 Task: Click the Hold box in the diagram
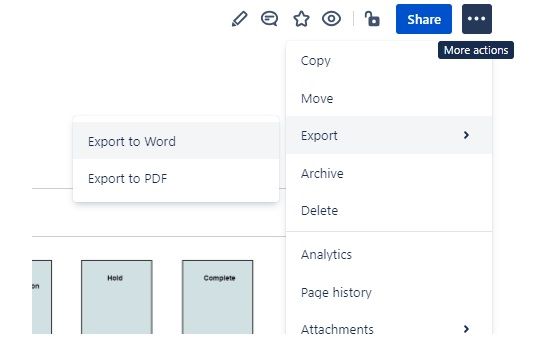[x=117, y=297]
